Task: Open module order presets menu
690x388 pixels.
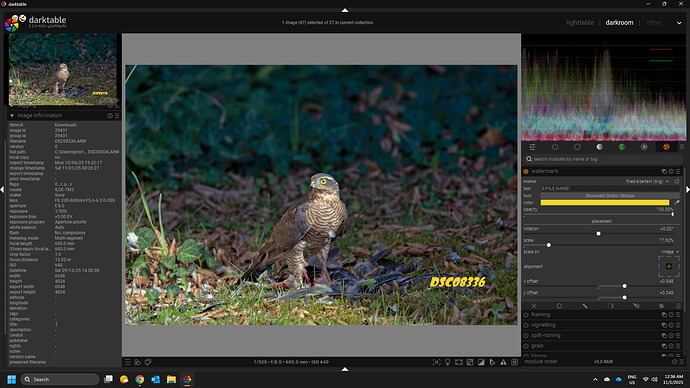Action: [x=682, y=362]
